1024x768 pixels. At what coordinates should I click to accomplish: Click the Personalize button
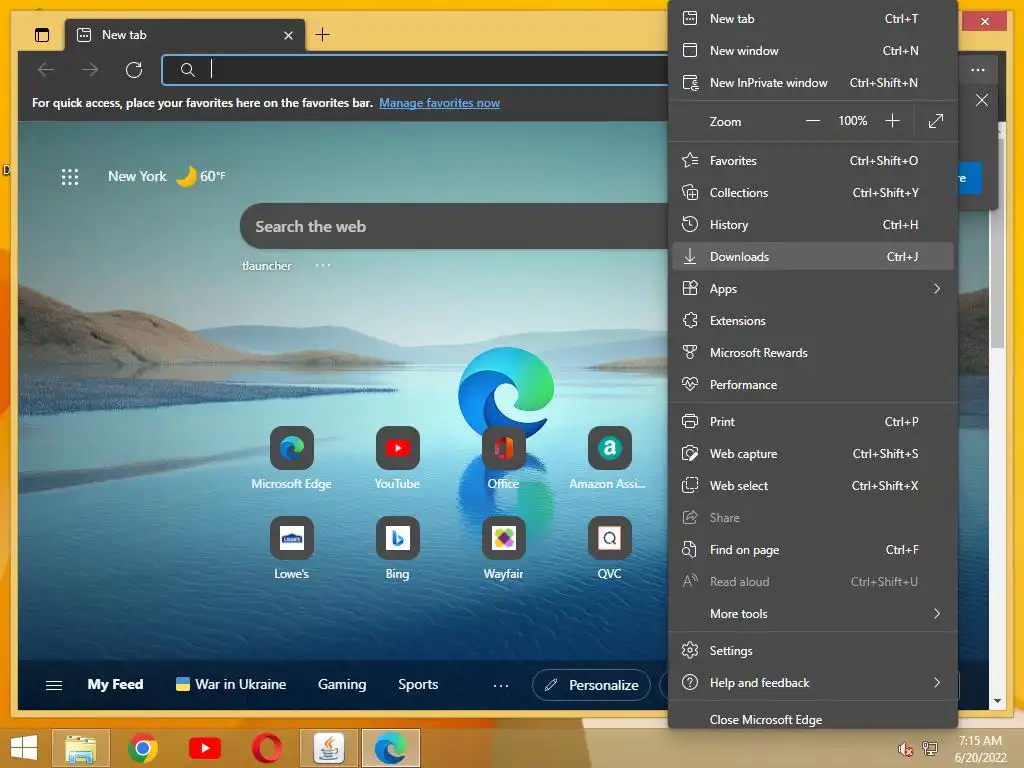pyautogui.click(x=592, y=685)
